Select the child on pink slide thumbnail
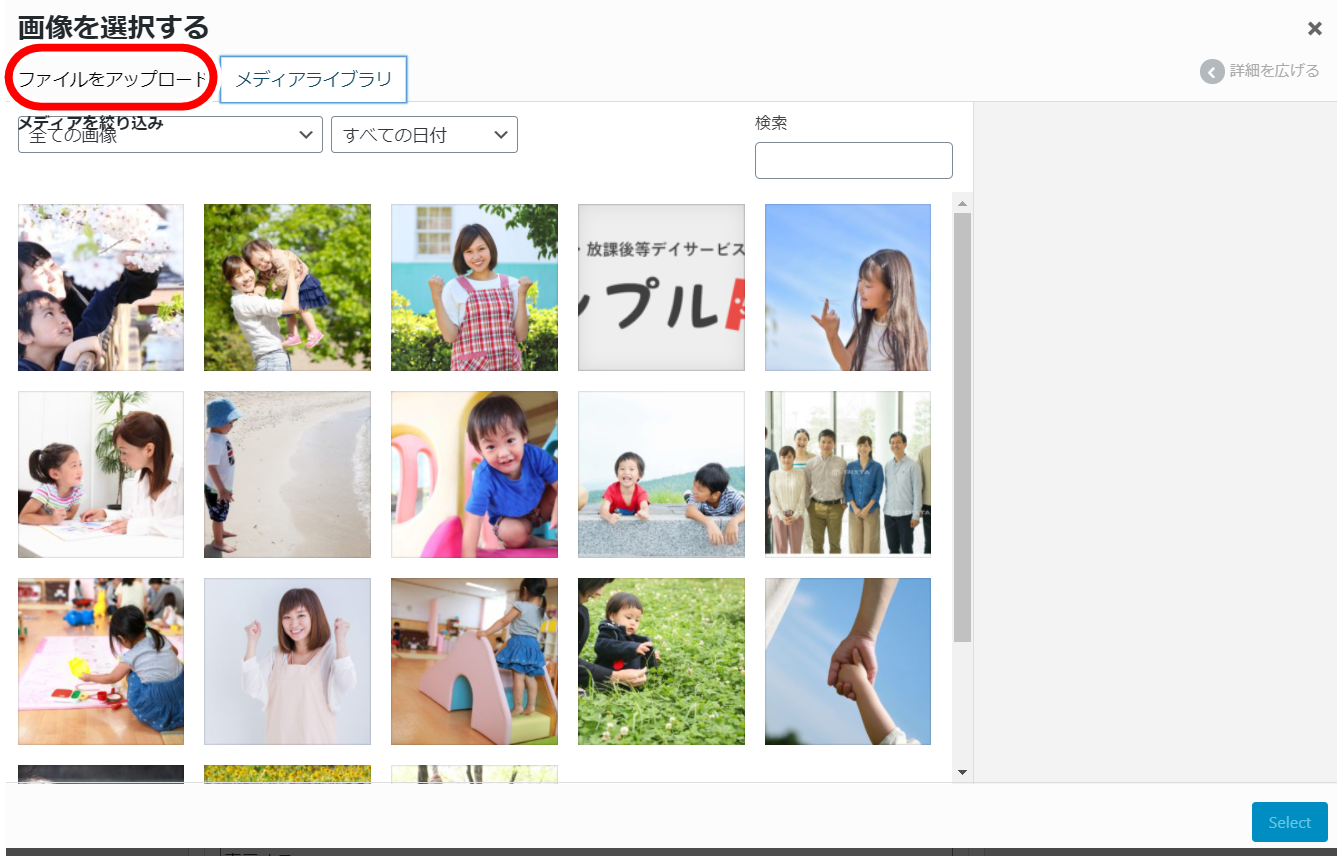 point(474,661)
